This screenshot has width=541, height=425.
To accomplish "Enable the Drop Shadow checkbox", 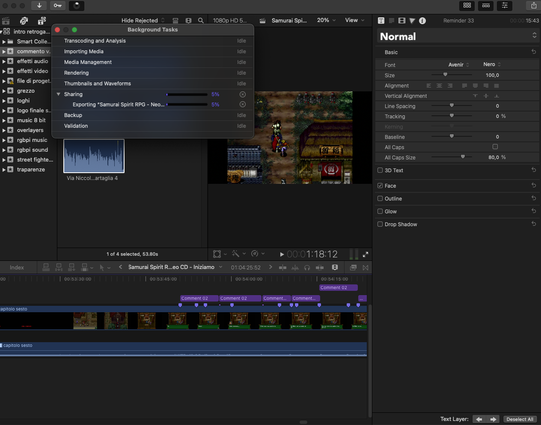I will point(380,224).
